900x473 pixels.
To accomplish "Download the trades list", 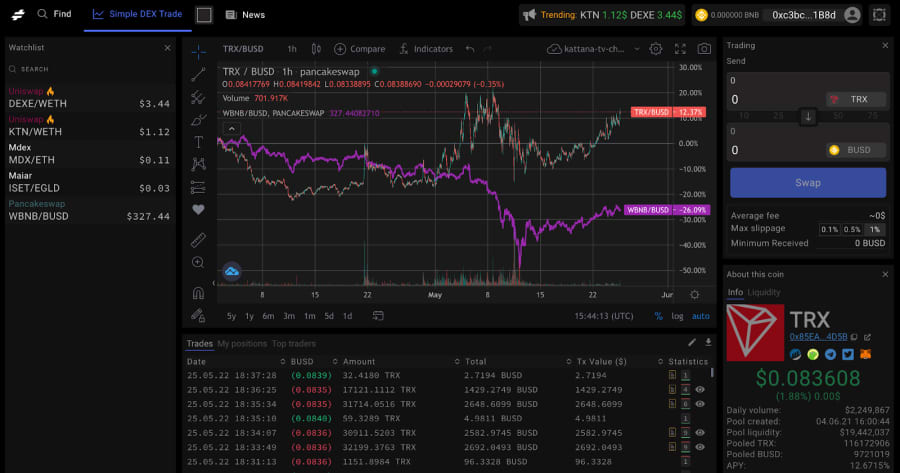I will (x=708, y=343).
